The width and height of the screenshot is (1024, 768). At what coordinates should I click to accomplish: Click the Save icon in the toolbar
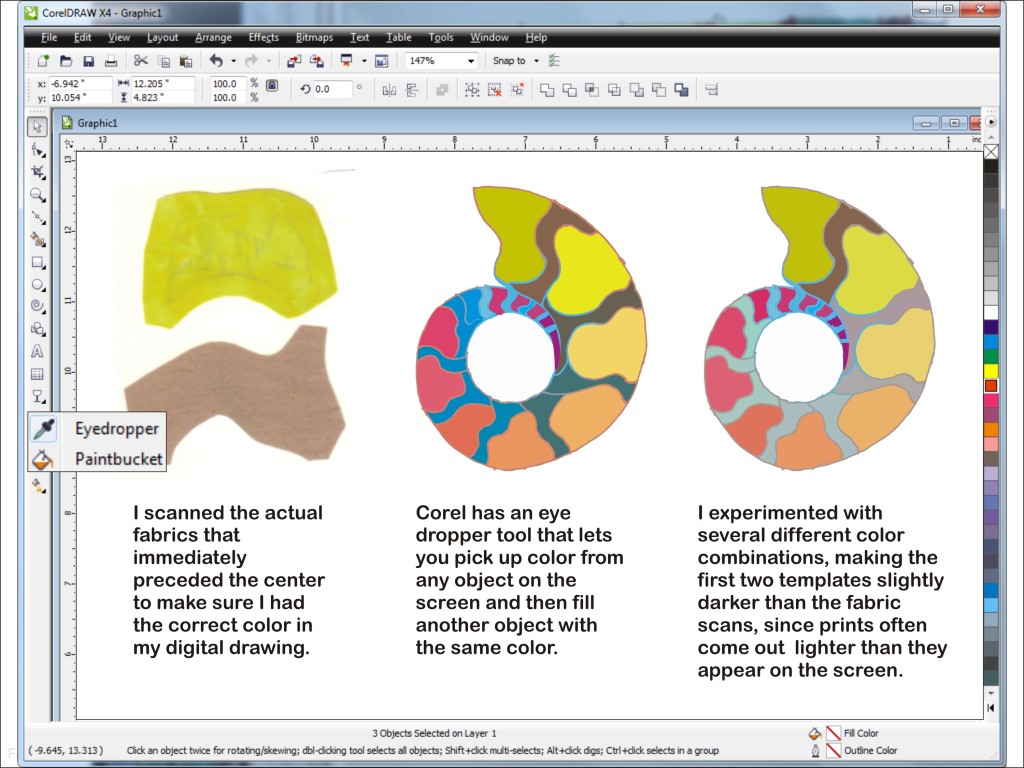[88, 61]
